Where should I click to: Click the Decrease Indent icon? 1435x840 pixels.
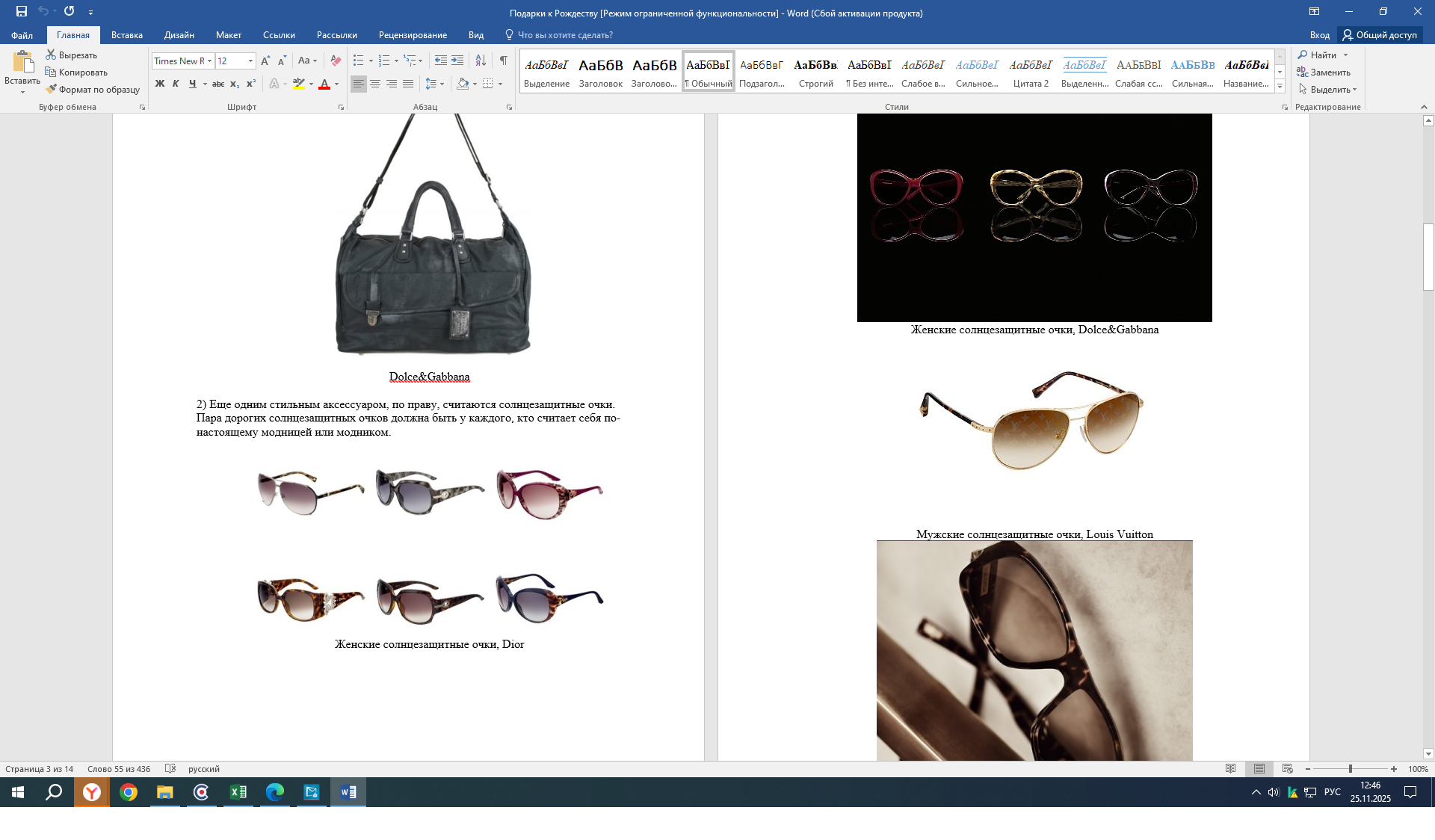click(441, 61)
